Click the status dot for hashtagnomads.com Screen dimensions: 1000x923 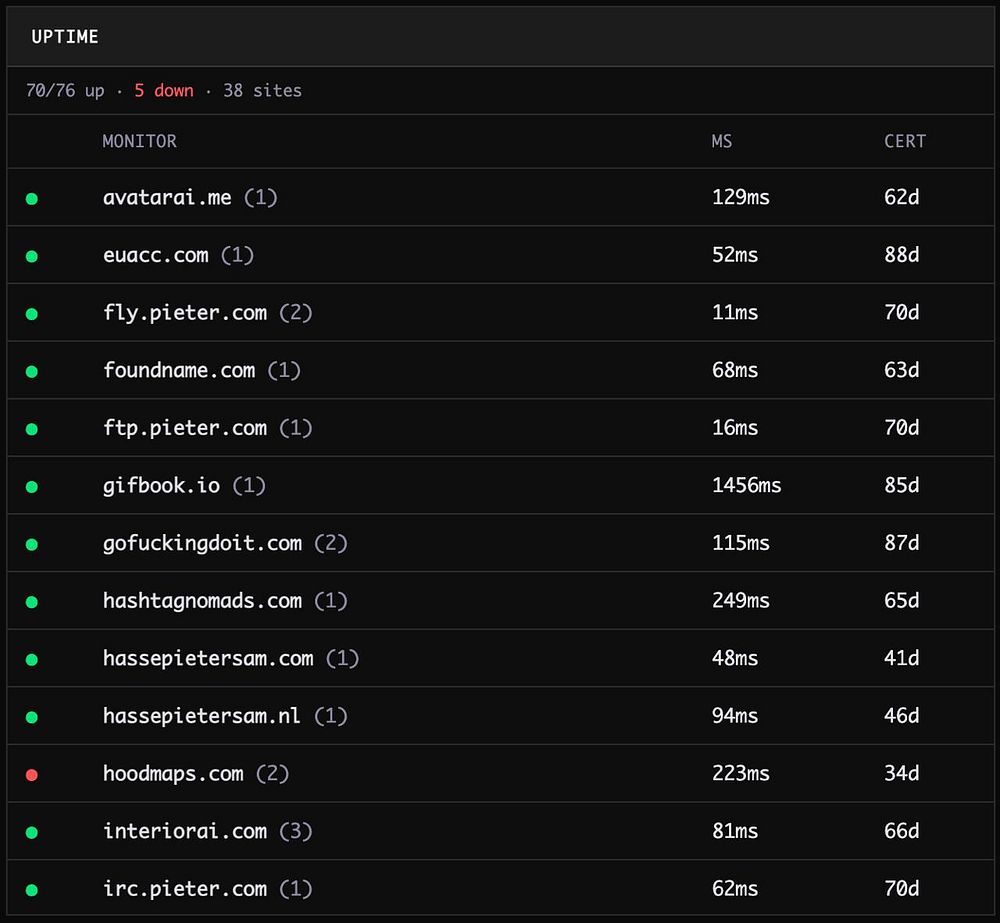point(32,602)
